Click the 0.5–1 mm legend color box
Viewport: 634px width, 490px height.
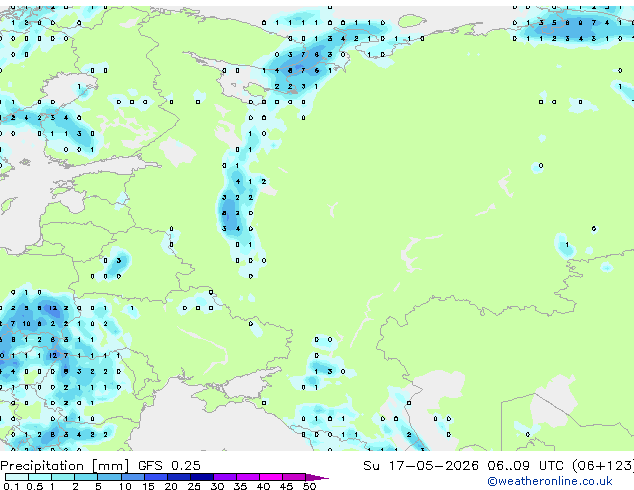click(x=40, y=477)
